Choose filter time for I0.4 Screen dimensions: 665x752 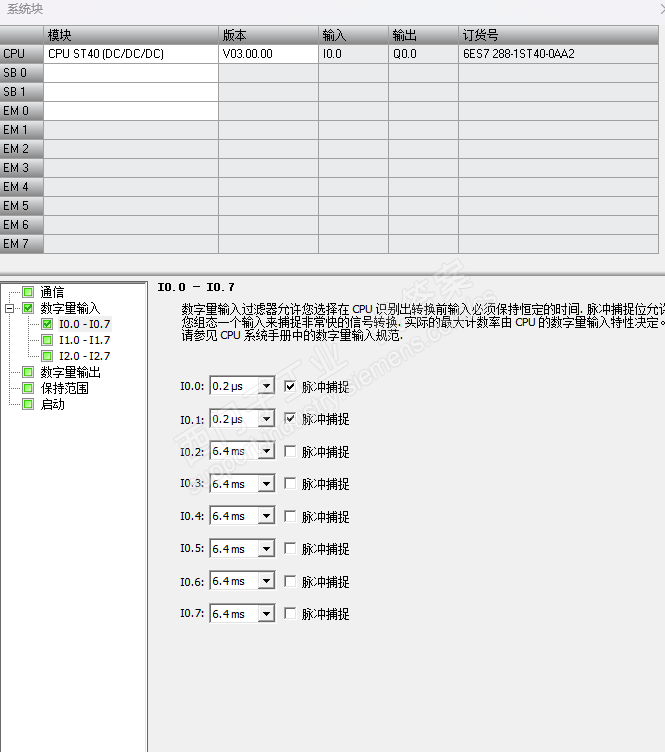coord(266,516)
